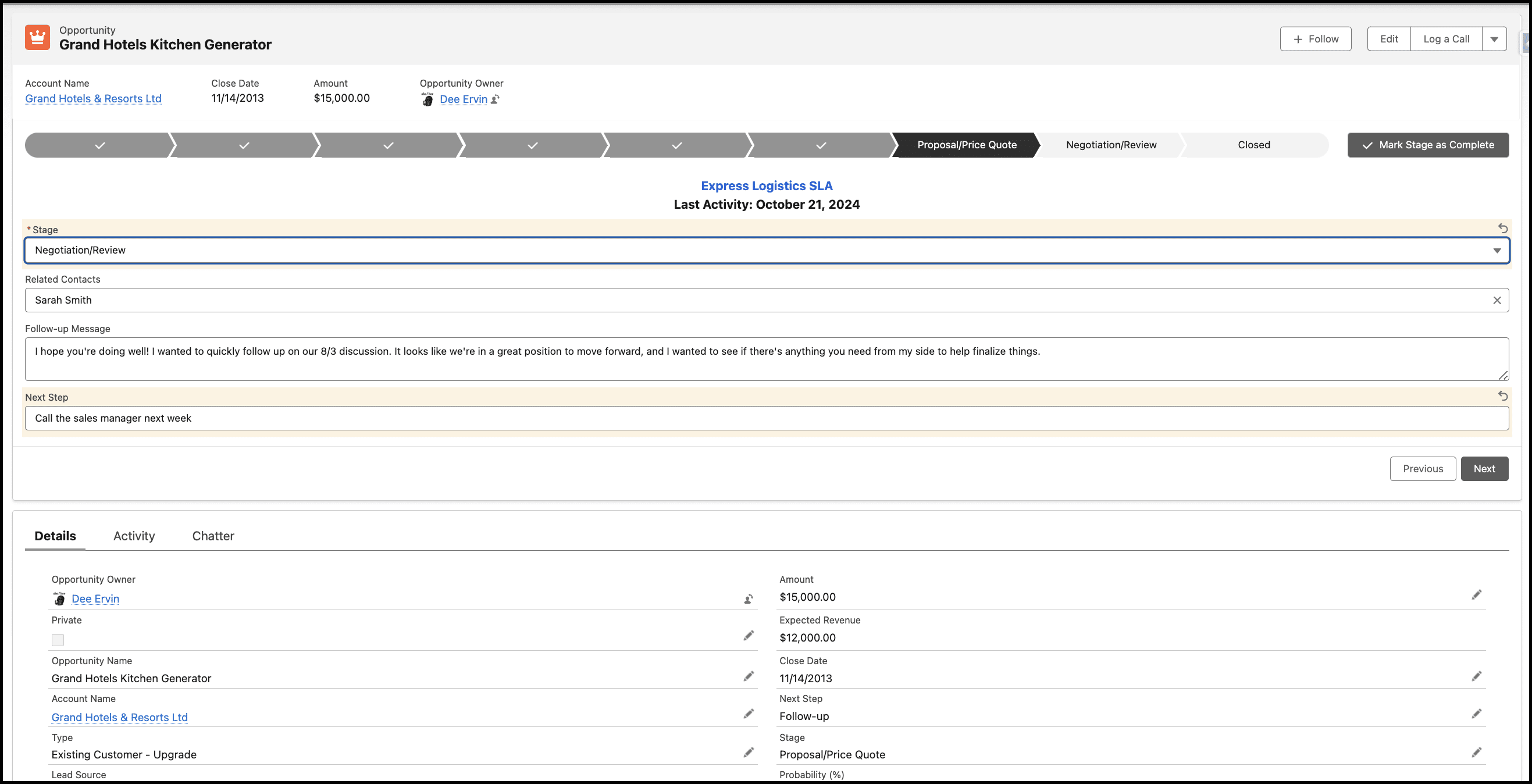The image size is (1532, 784).
Task: Click the Related Contacts input field
Action: tap(767, 300)
